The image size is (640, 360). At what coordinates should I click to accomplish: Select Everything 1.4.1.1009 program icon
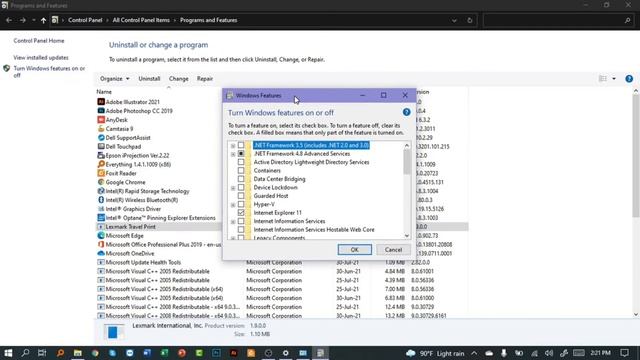[101, 164]
